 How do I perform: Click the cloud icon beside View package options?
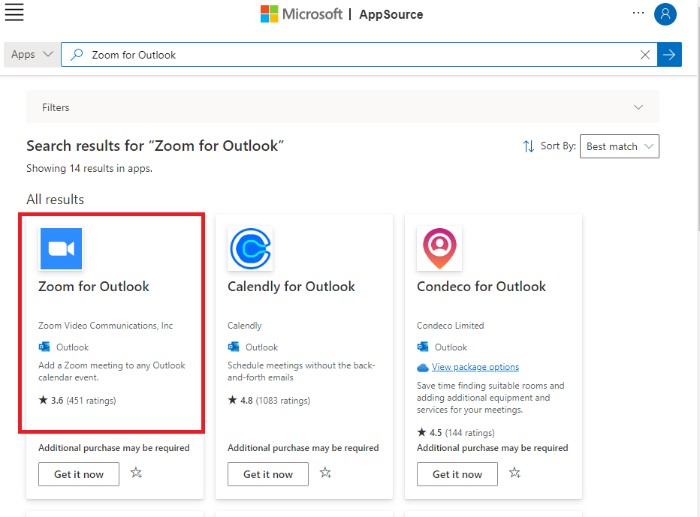coord(423,367)
